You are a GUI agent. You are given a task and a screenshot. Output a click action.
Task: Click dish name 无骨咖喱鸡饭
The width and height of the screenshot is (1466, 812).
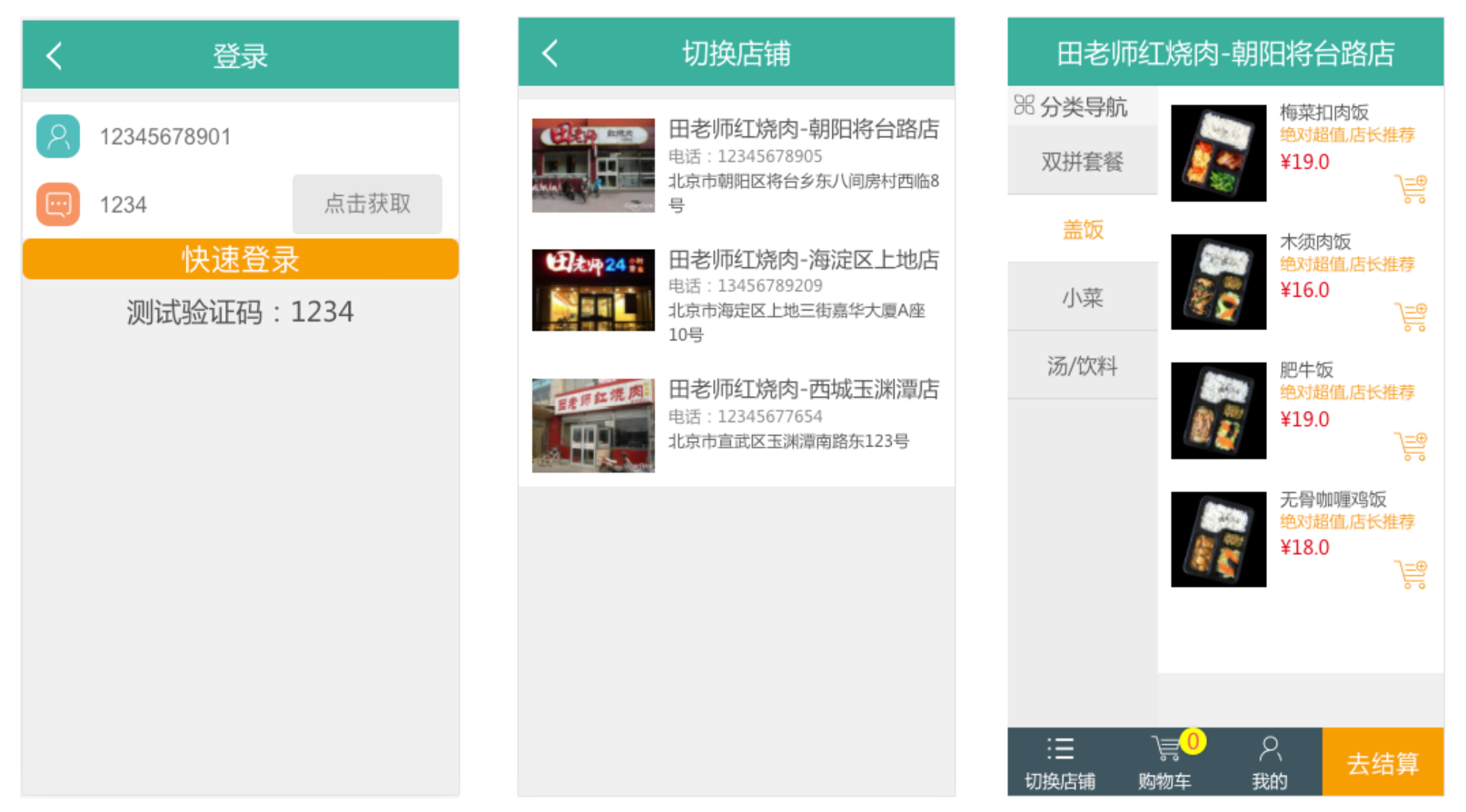(x=1333, y=500)
